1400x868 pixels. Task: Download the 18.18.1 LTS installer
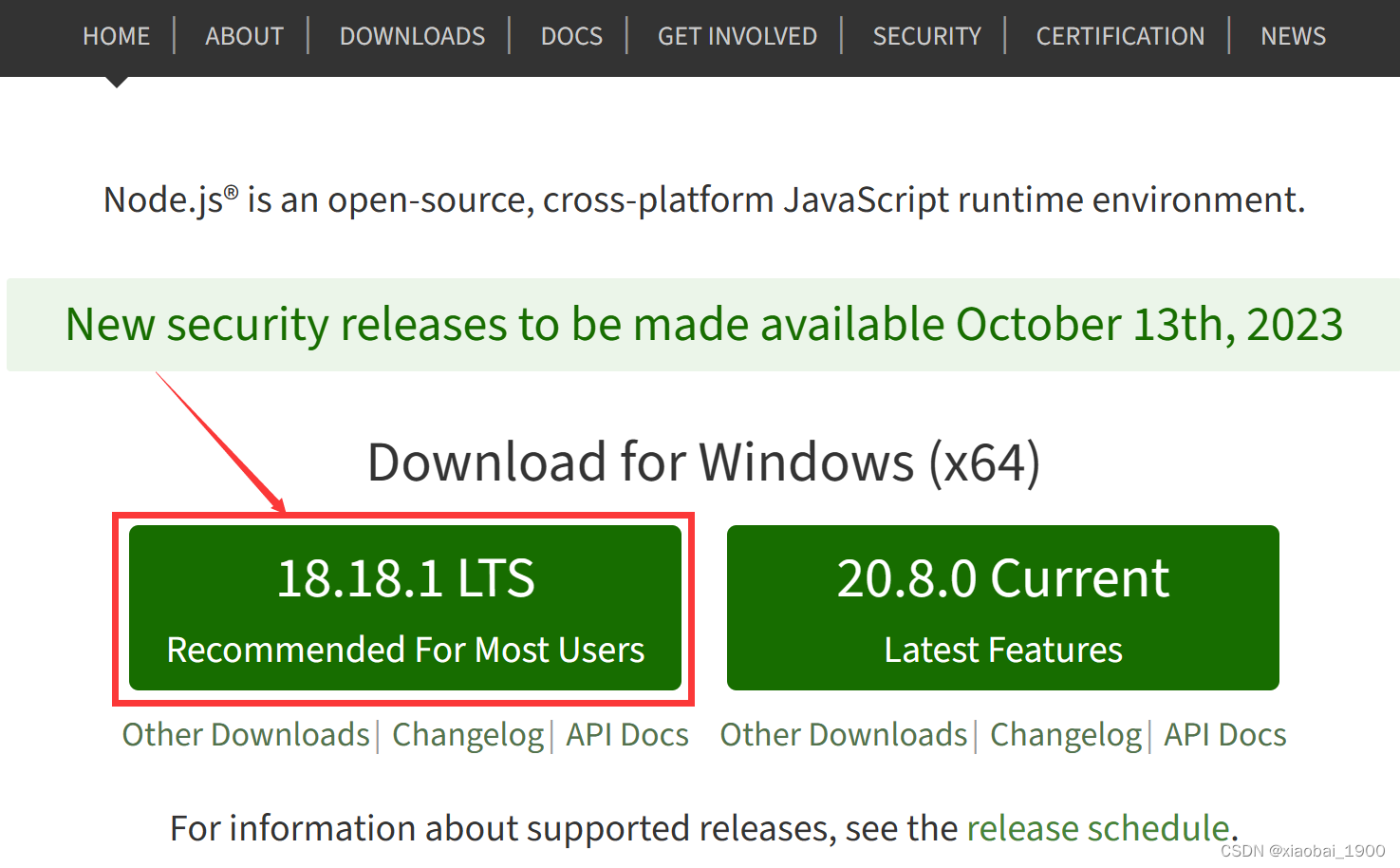405,608
